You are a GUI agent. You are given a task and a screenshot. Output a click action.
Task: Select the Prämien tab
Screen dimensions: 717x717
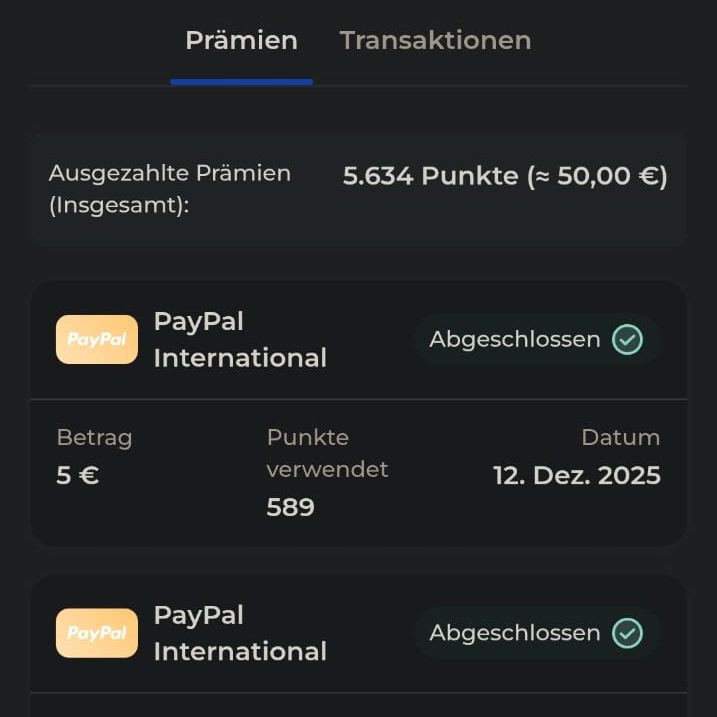tap(241, 41)
